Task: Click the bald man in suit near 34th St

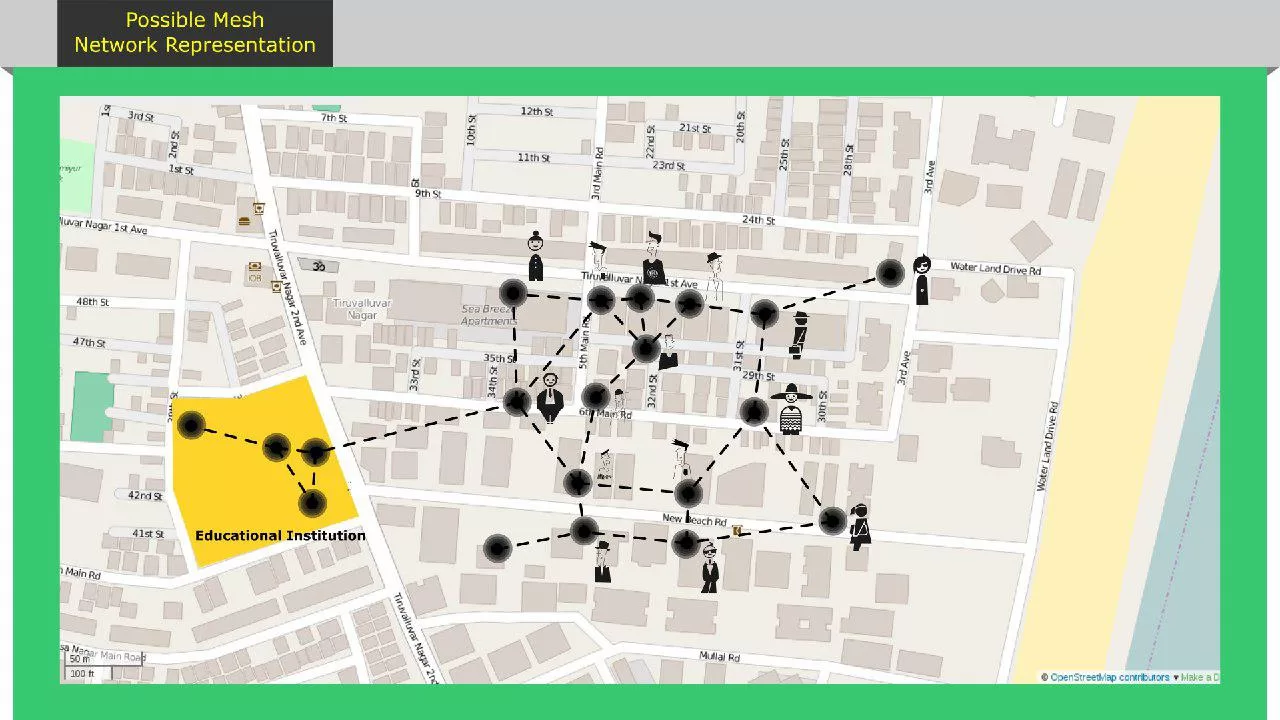Action: click(x=549, y=397)
